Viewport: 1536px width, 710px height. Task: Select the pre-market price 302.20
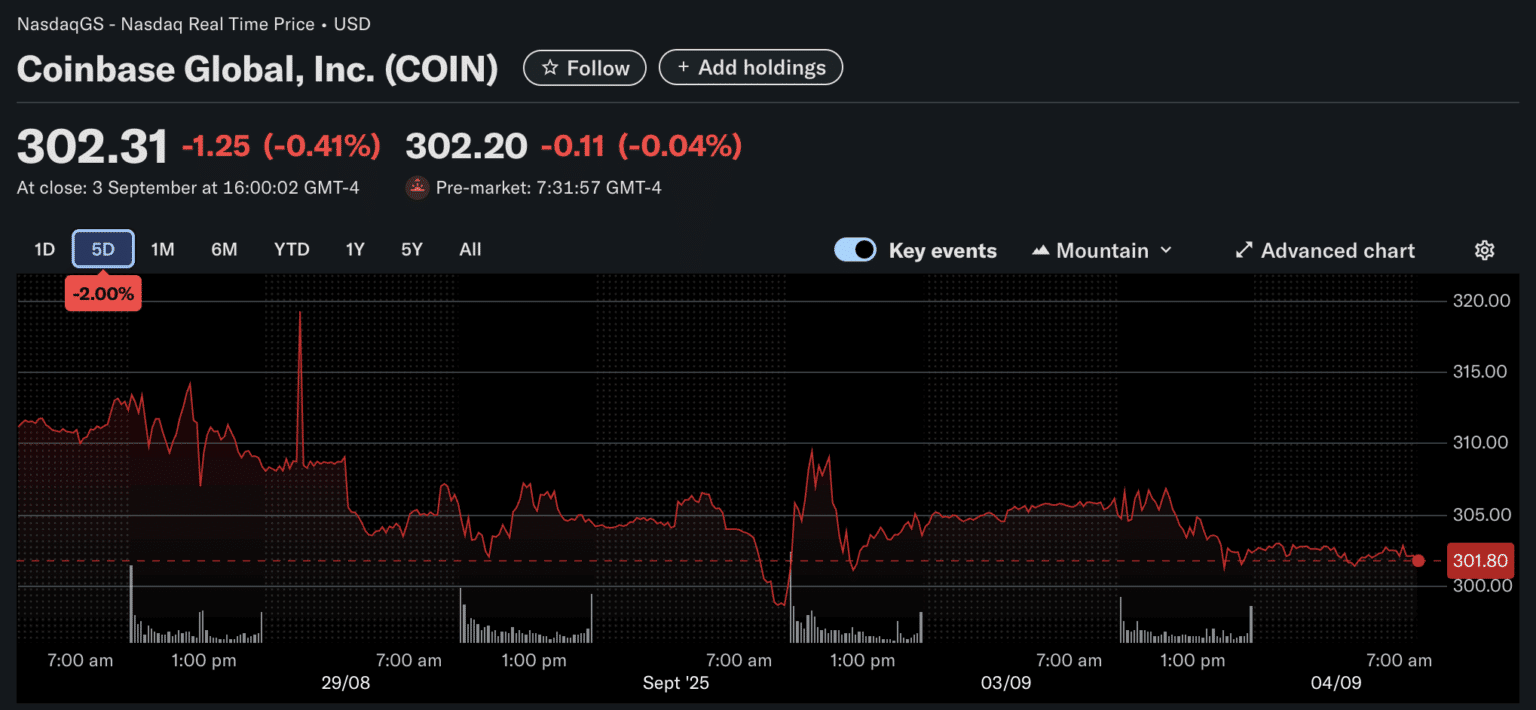[466, 147]
